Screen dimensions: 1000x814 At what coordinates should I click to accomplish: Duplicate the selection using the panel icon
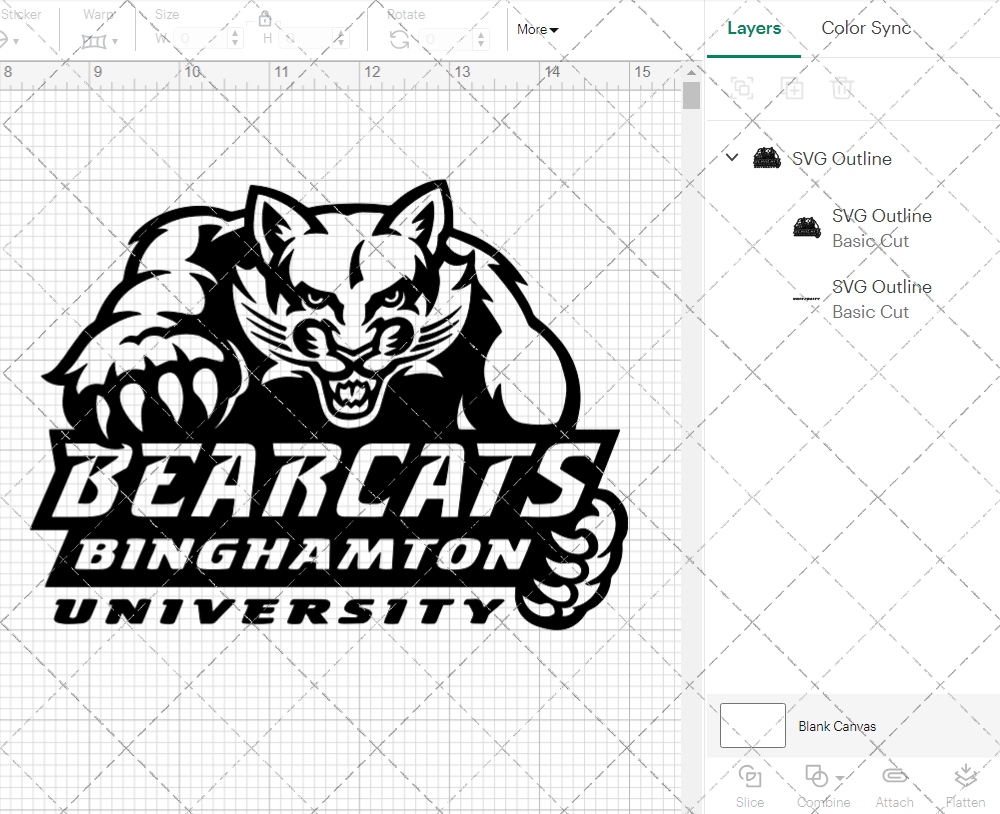tap(792, 88)
